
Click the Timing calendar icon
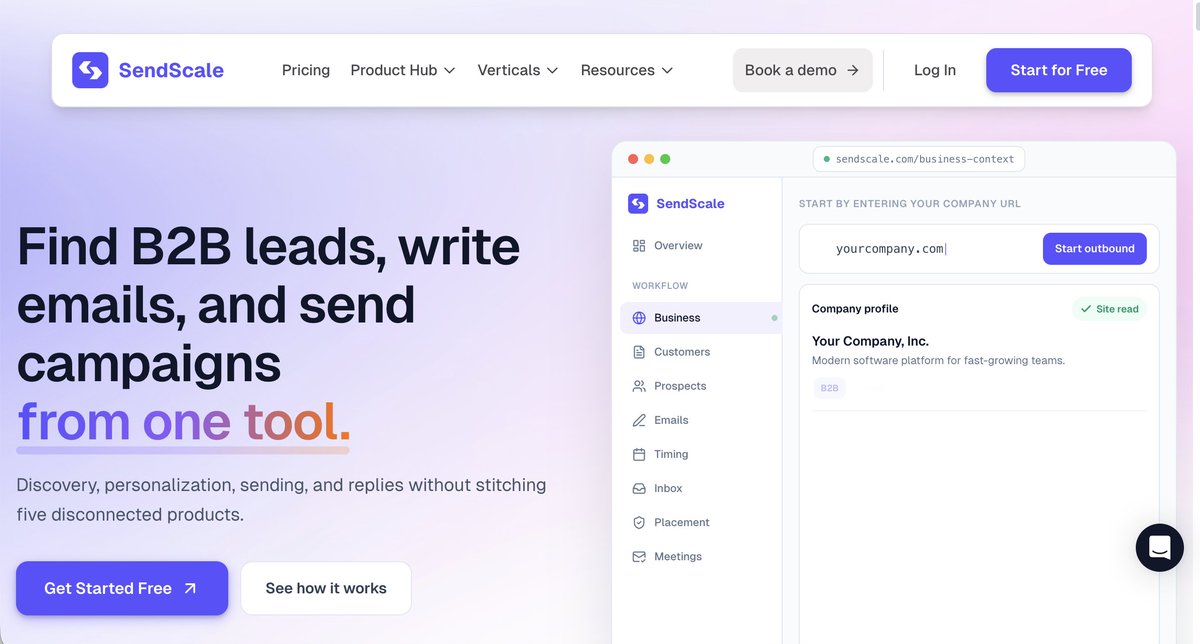(x=639, y=454)
